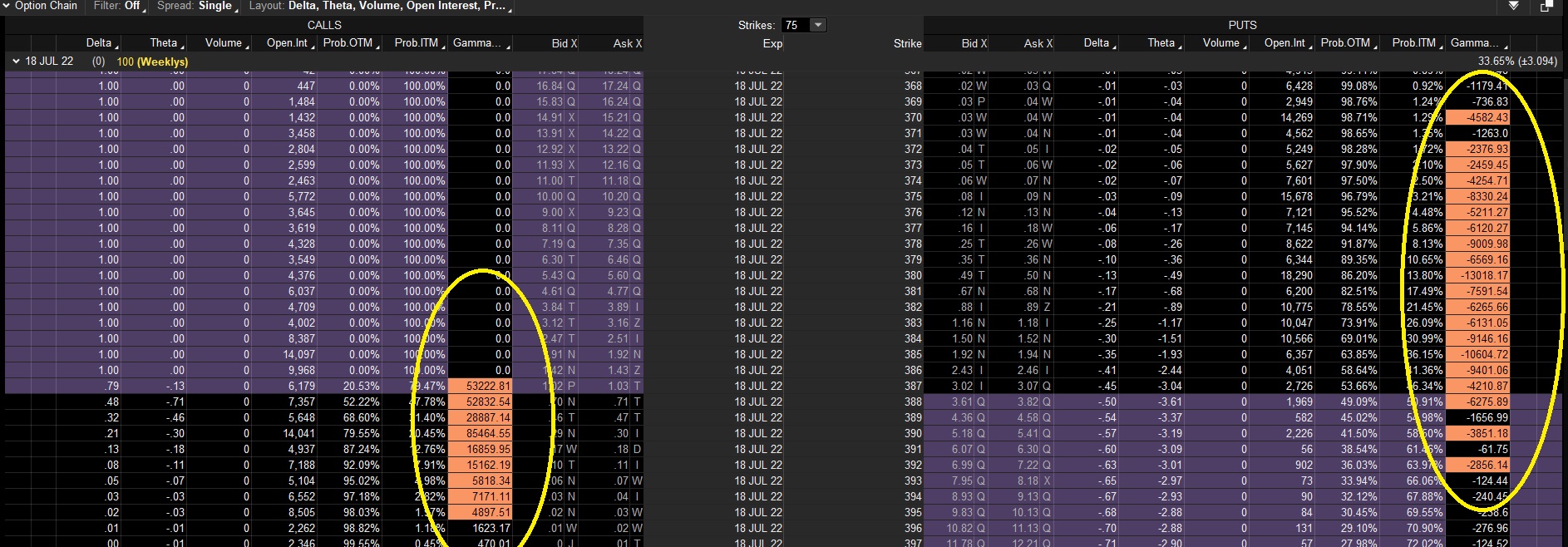Open the Filter dropdown showing Off
Viewport: 1568px width, 547px height.
pyautogui.click(x=117, y=6)
